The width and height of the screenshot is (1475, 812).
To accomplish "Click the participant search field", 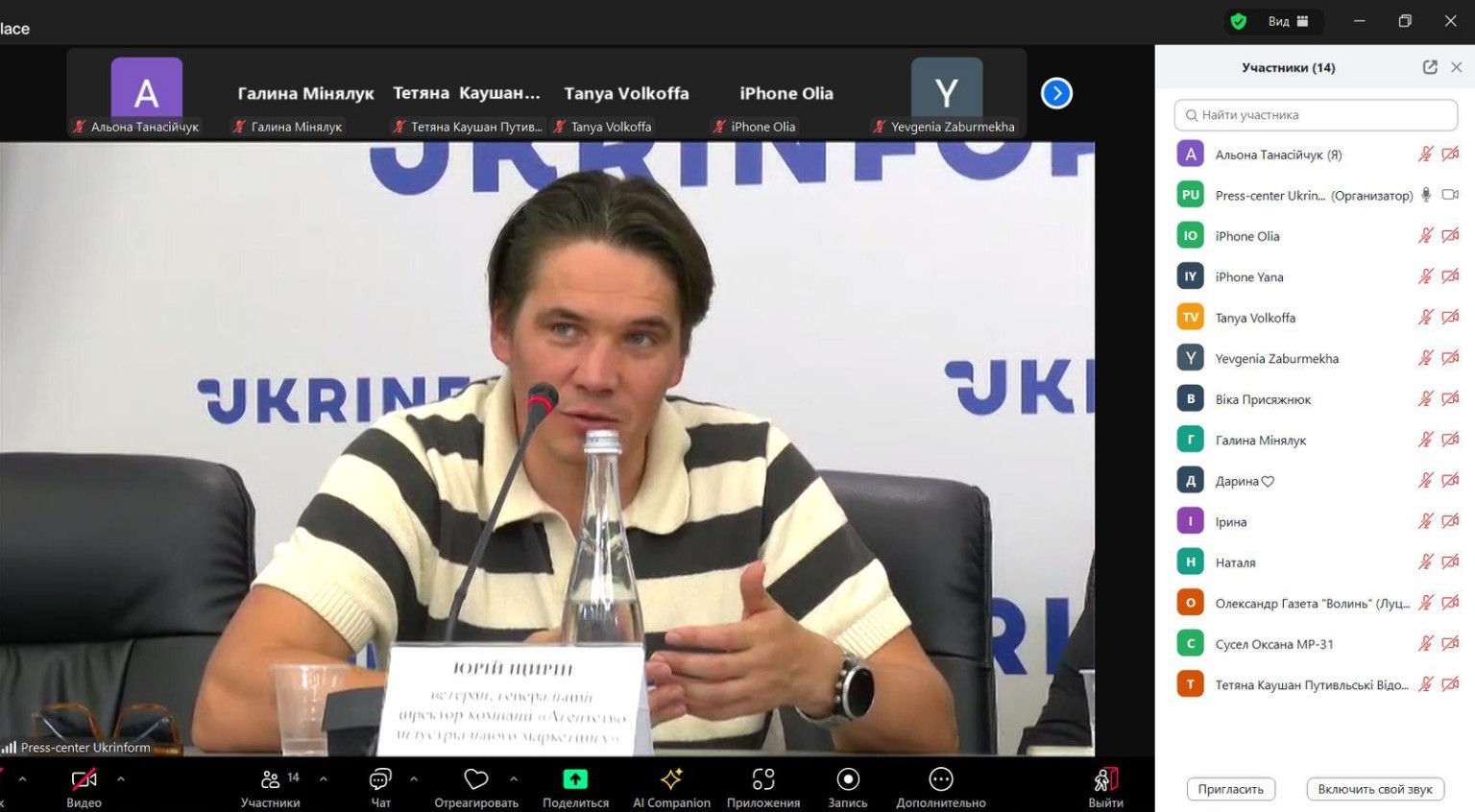I will [x=1316, y=115].
